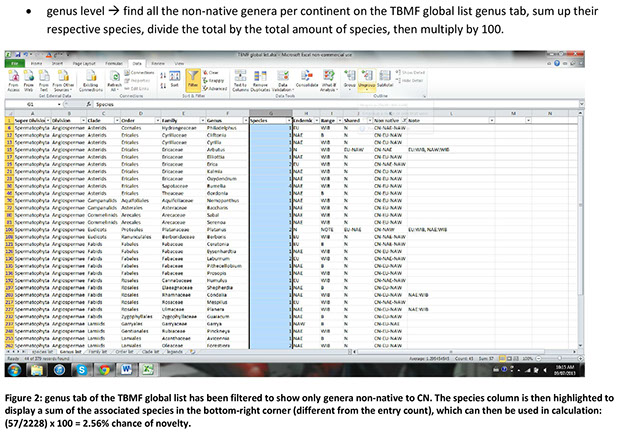This screenshot has height=434, width=618.
Task: Open the Connections command in the ribbon
Action: pyautogui.click(x=139, y=73)
